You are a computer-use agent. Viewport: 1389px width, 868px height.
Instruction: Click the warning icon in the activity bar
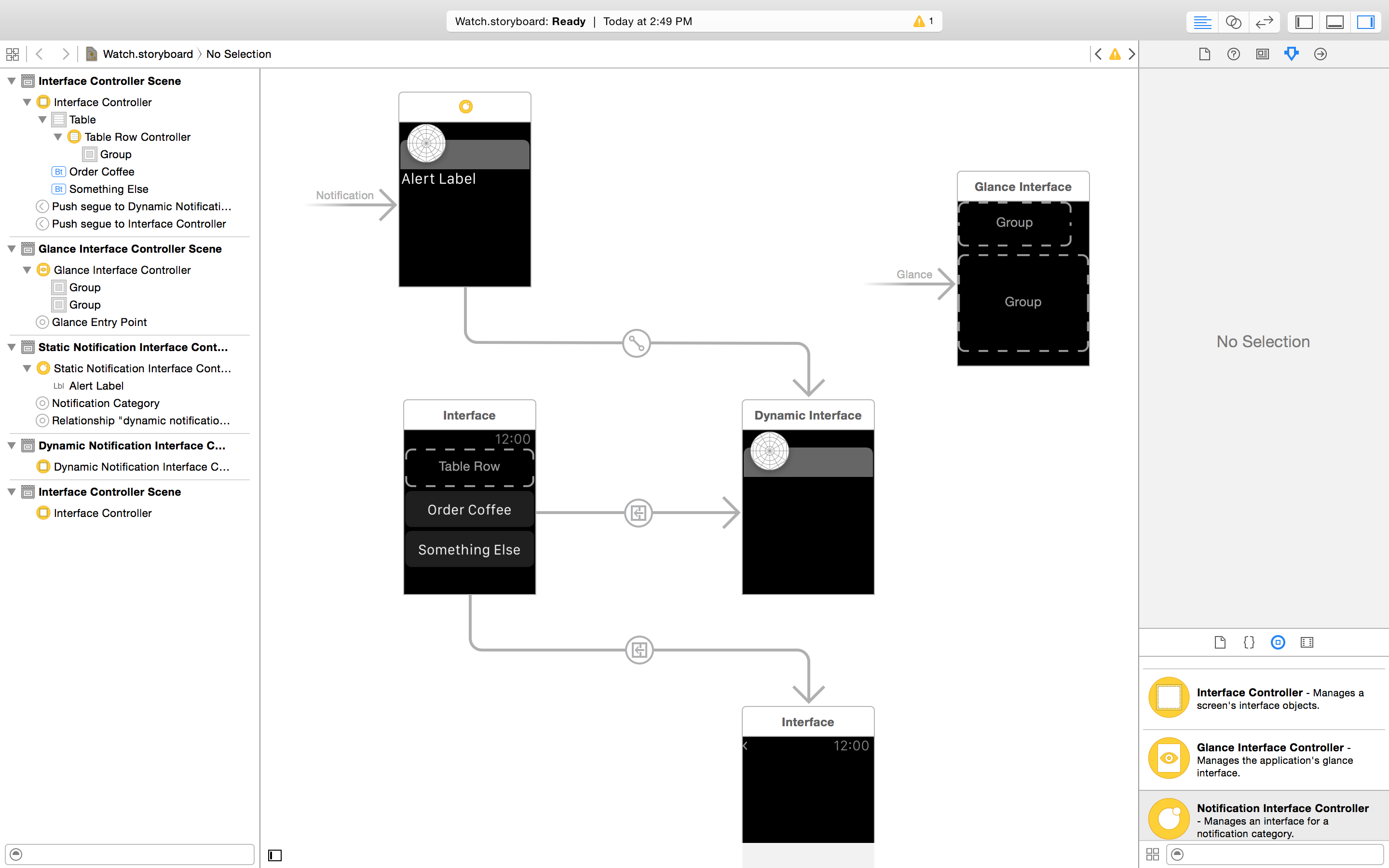click(x=919, y=22)
